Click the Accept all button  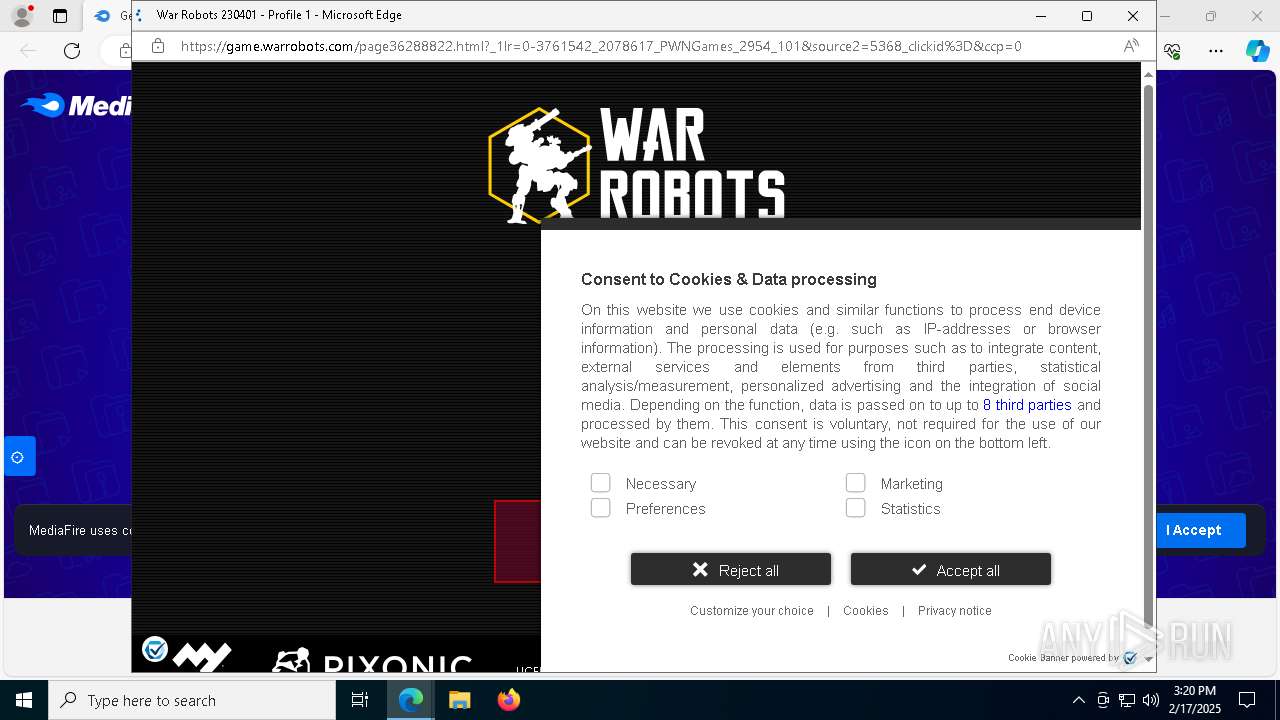coord(951,569)
